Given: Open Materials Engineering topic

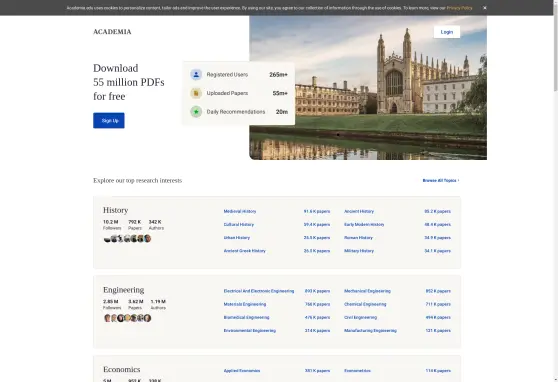Looking at the screenshot, I should tap(244, 304).
